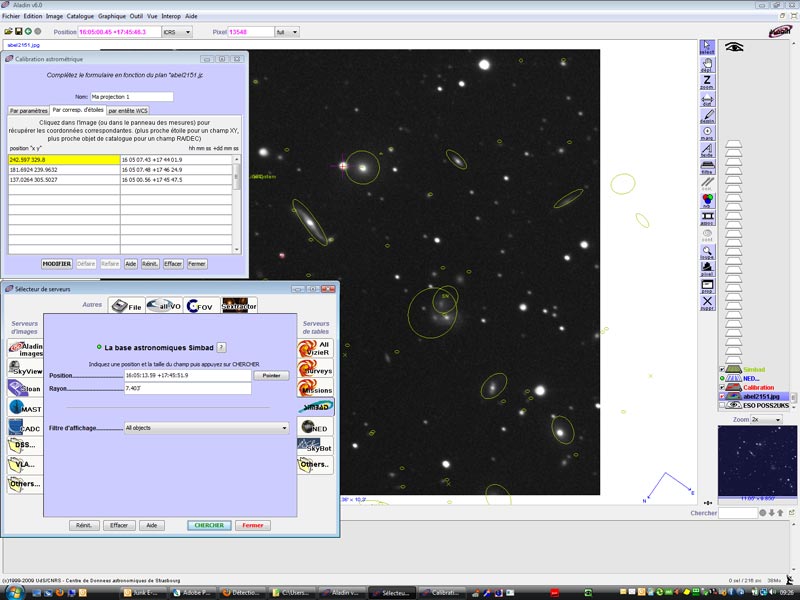
Task: Open the Others image servers folder
Action: (25, 484)
